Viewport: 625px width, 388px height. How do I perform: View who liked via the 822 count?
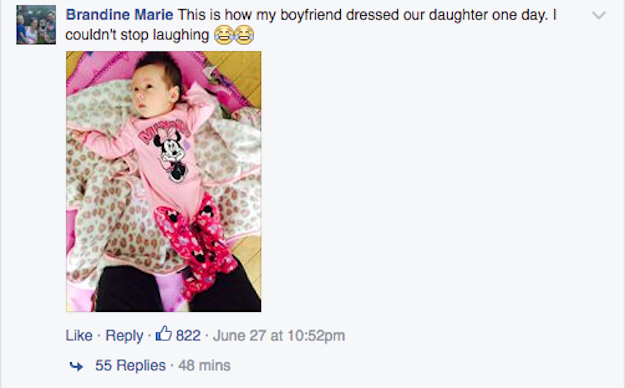pyautogui.click(x=188, y=335)
